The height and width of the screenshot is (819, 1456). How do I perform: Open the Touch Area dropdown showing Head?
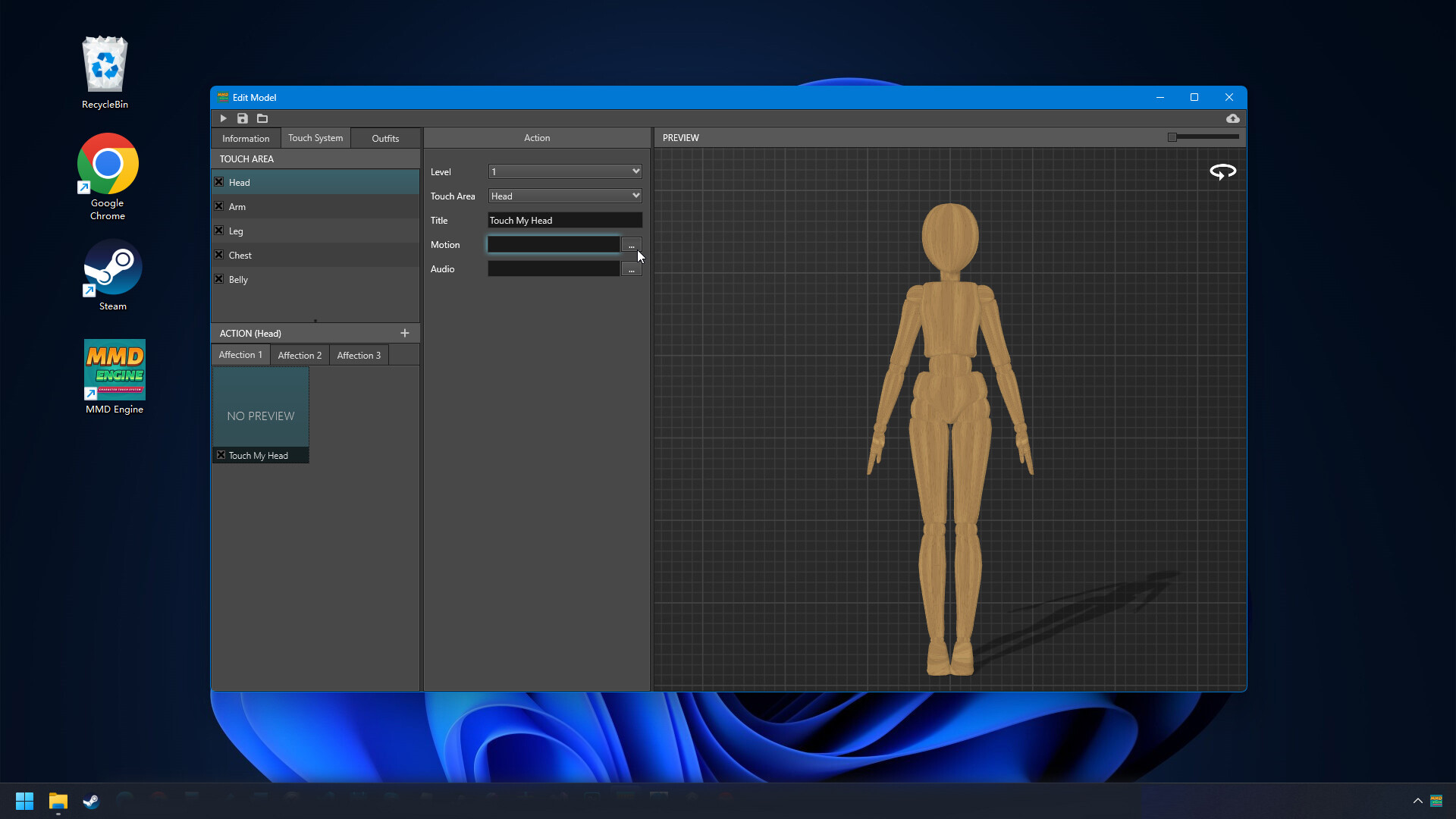pos(564,195)
